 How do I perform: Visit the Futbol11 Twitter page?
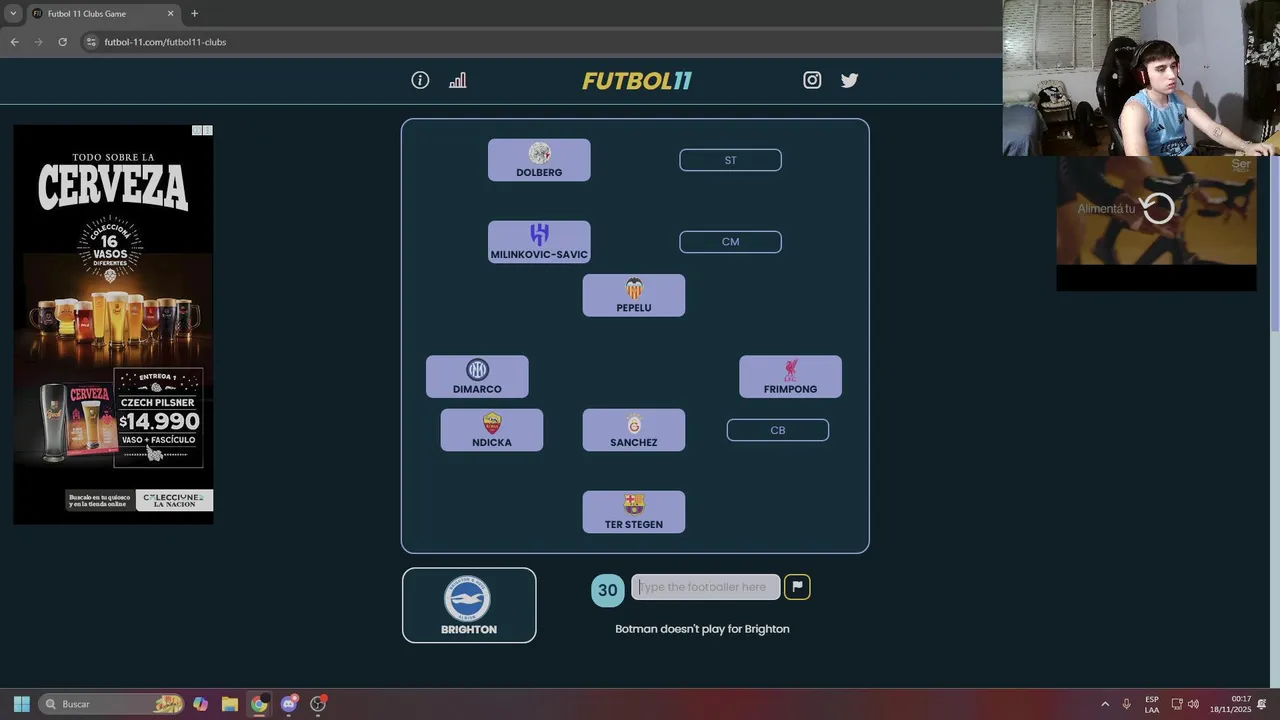[x=849, y=80]
